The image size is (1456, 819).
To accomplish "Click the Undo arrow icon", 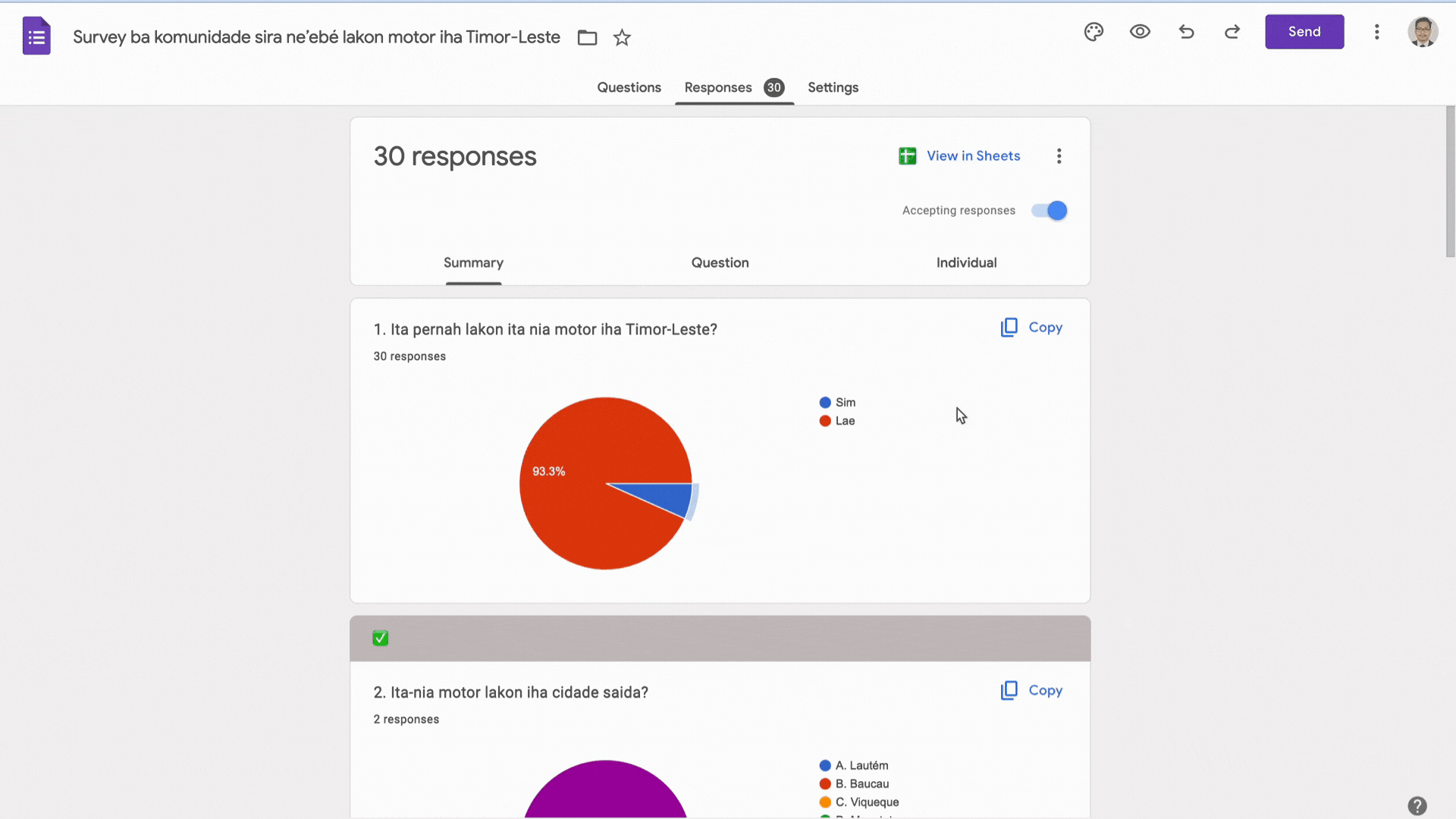I will 1186,32.
